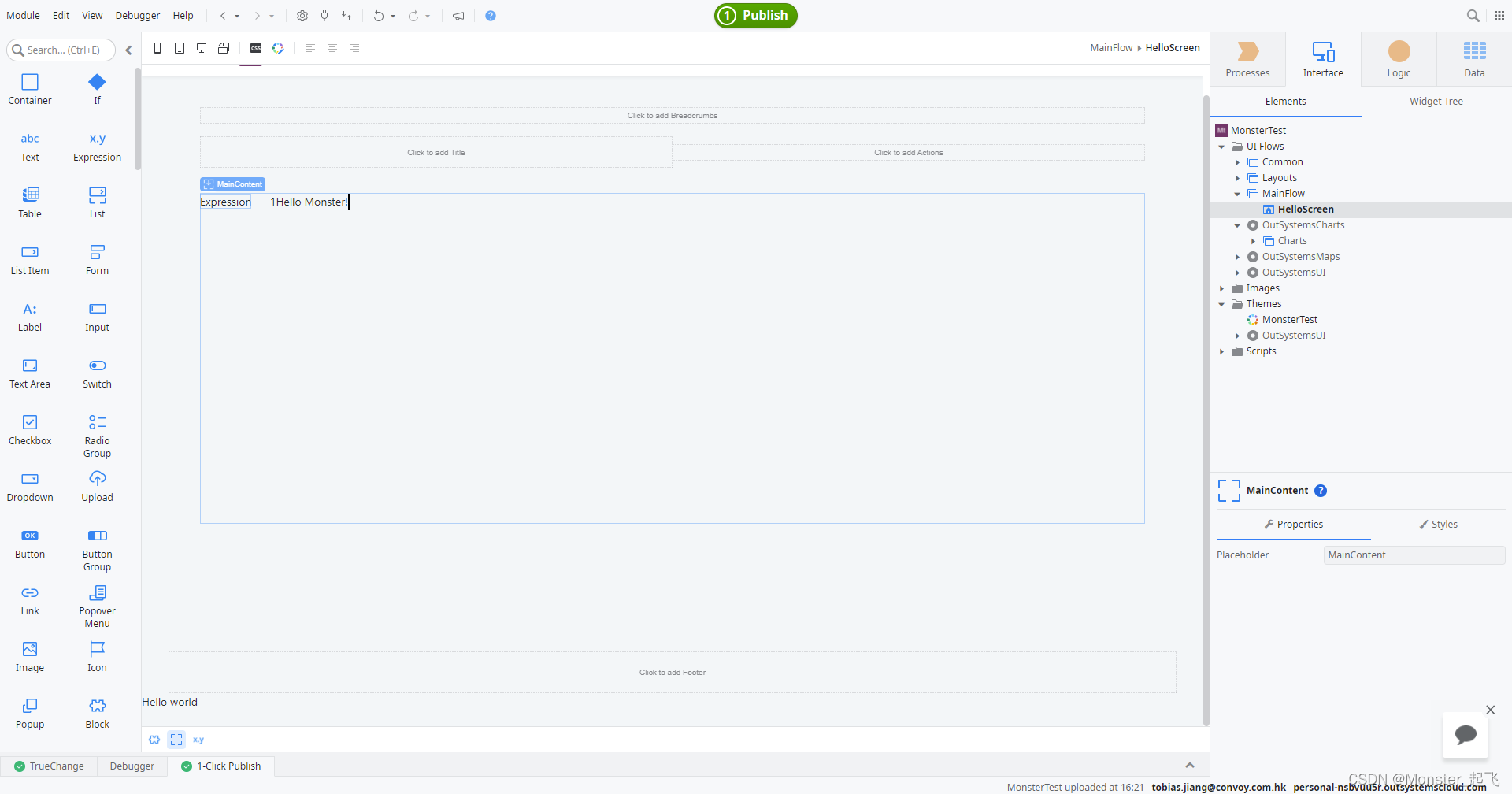This screenshot has height=794, width=1512.
Task: Open module settings gear icon
Action: 302,16
